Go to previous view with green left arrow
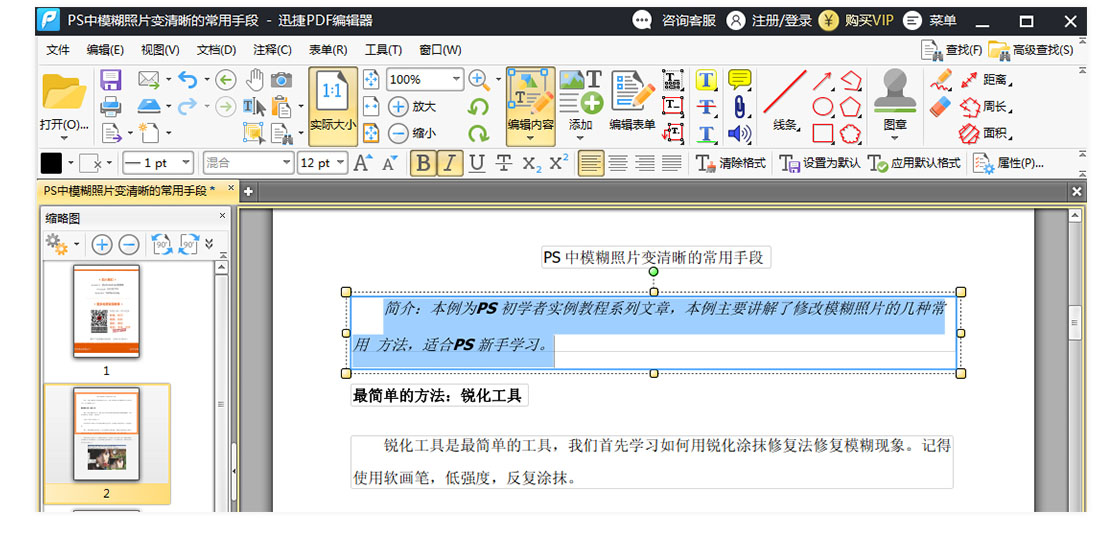 226,79
